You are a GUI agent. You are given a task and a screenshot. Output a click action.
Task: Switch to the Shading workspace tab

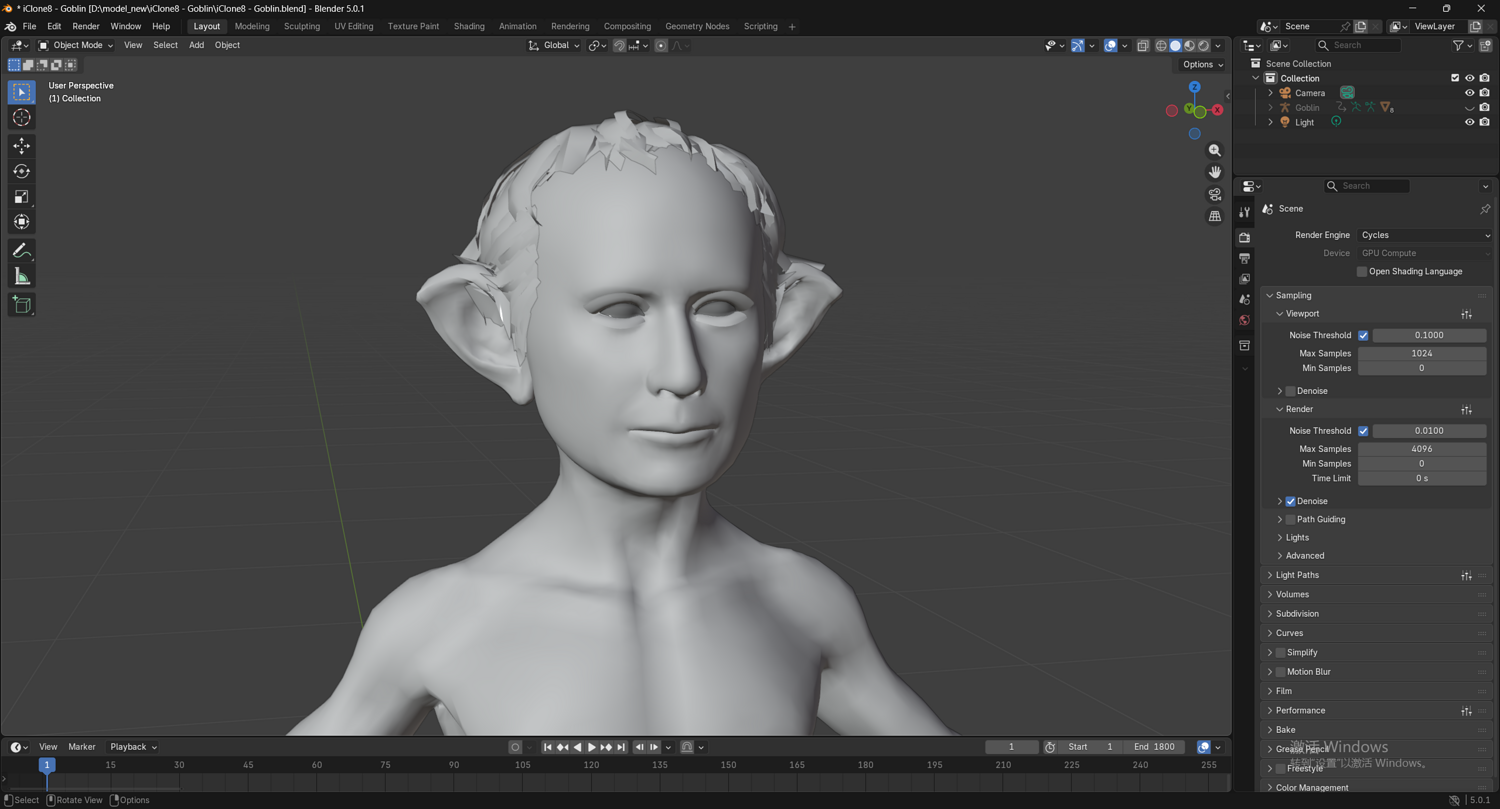coord(469,26)
